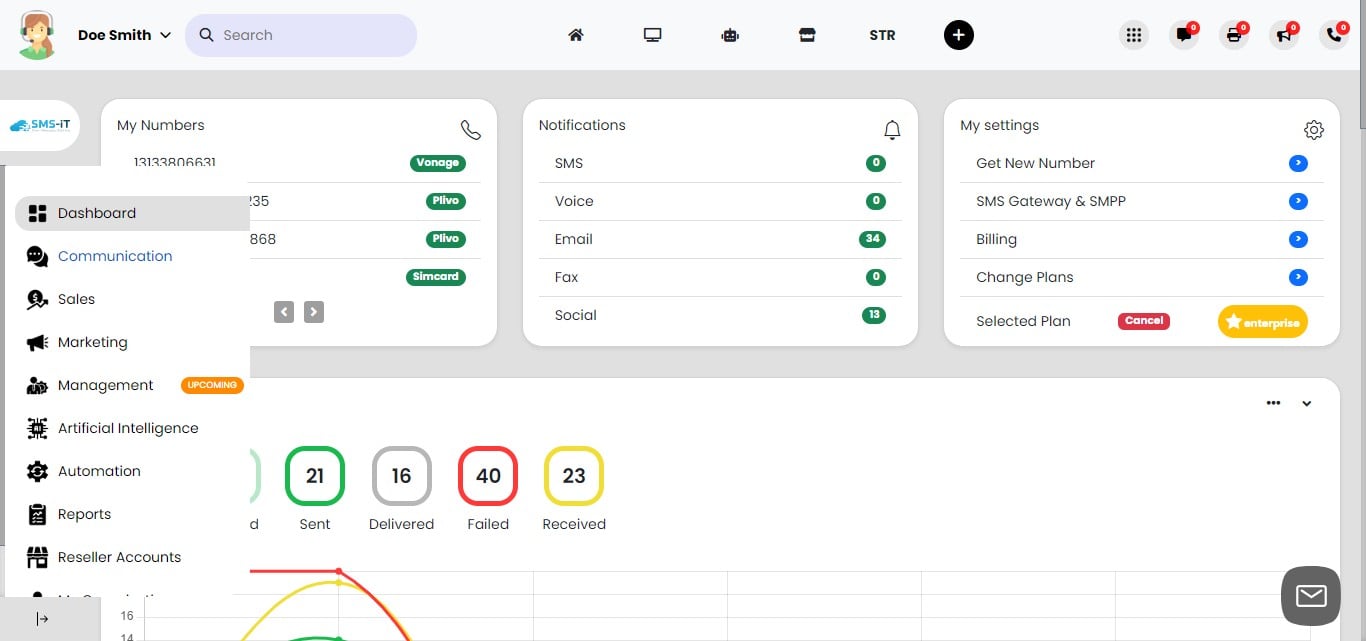The image size is (1366, 641).
Task: Go to previous page of numbers
Action: [x=284, y=312]
